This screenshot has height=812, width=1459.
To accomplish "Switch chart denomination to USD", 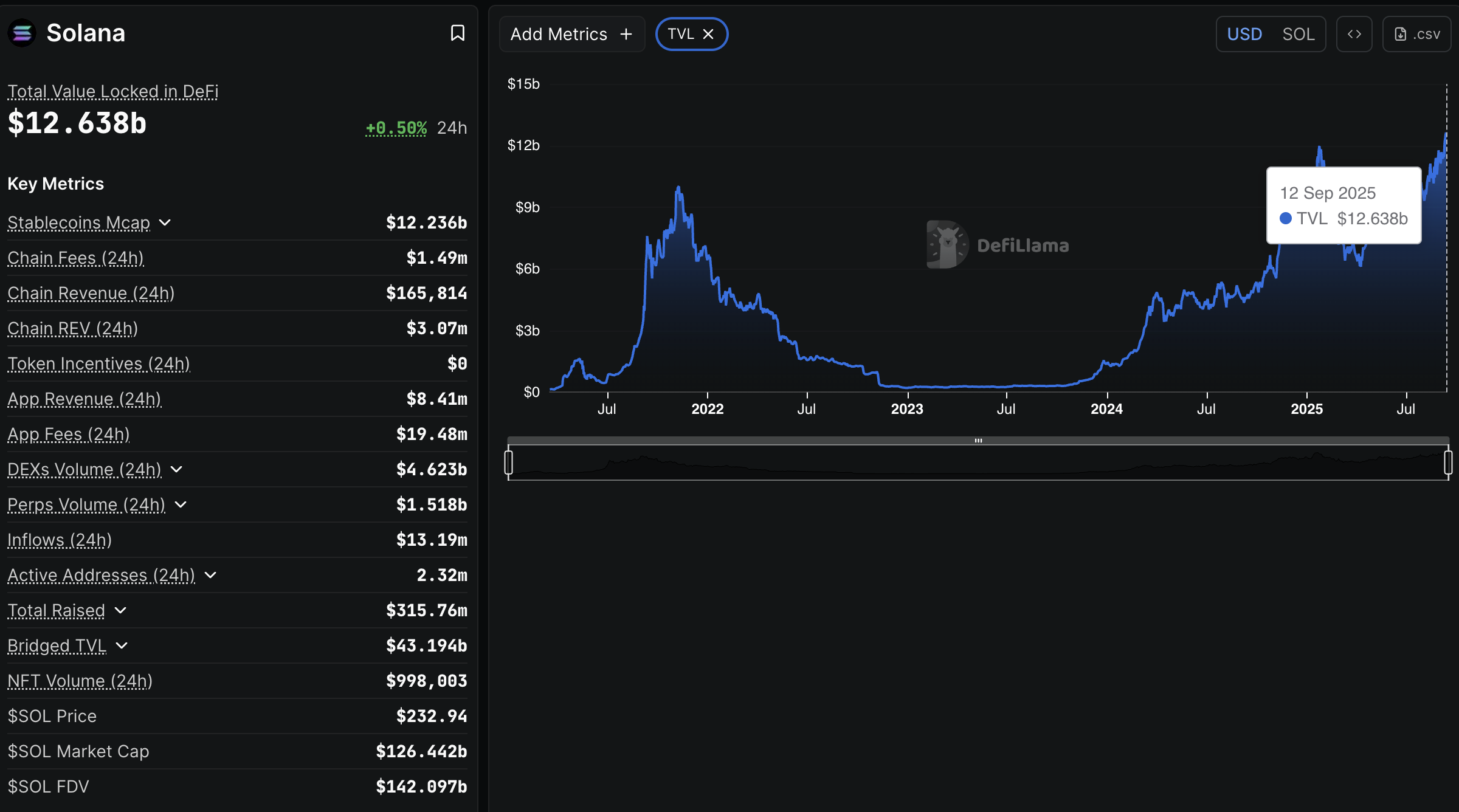I will (x=1244, y=34).
